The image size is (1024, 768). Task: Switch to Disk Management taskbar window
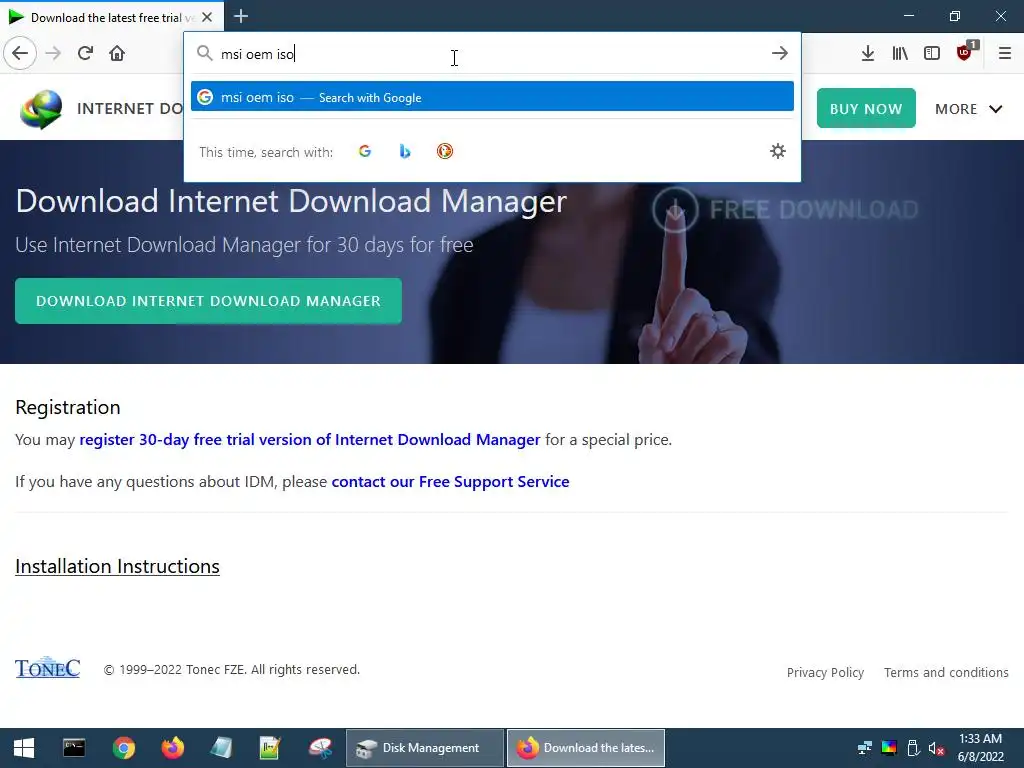coord(424,748)
